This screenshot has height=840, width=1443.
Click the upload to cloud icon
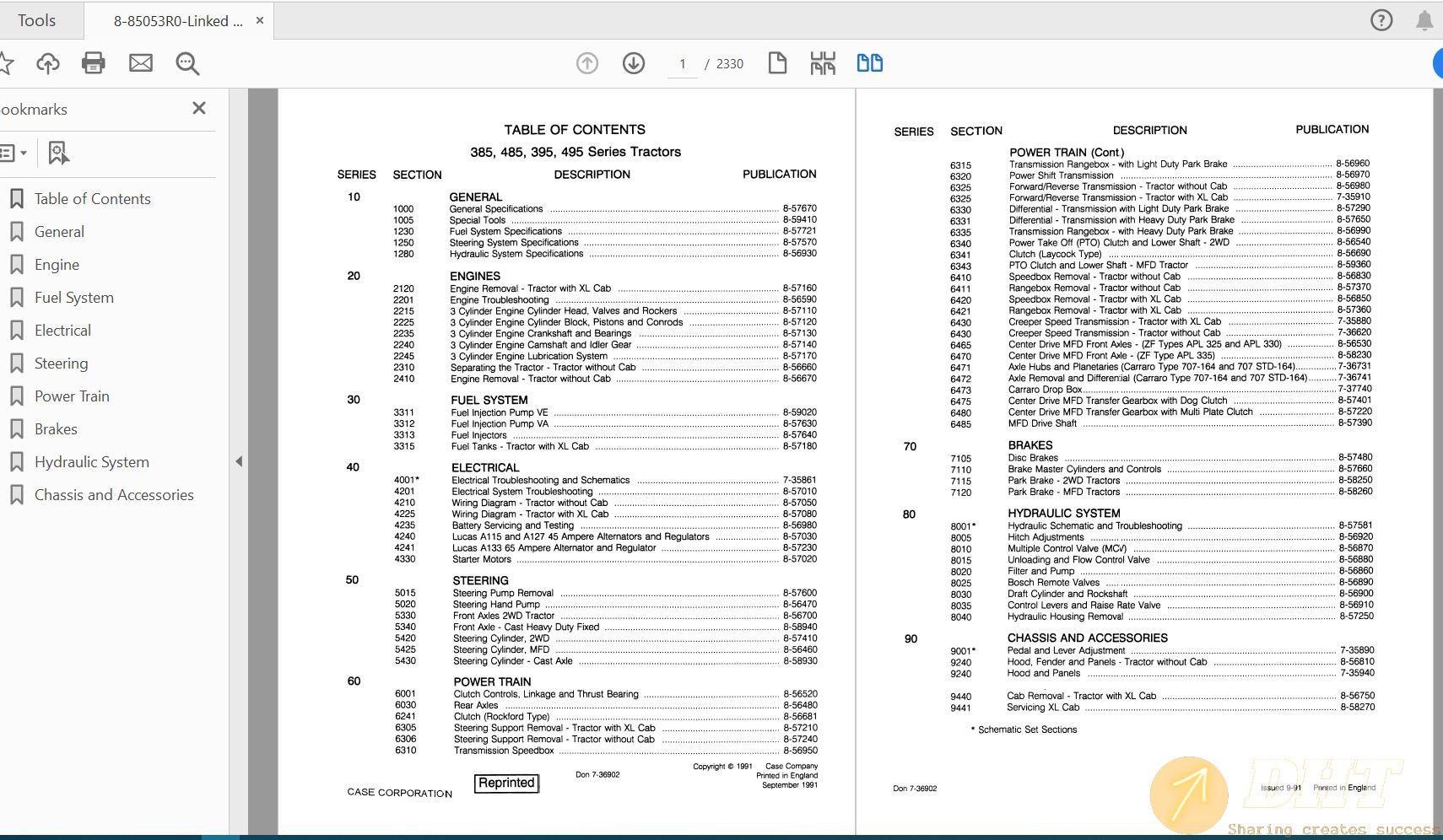48,63
